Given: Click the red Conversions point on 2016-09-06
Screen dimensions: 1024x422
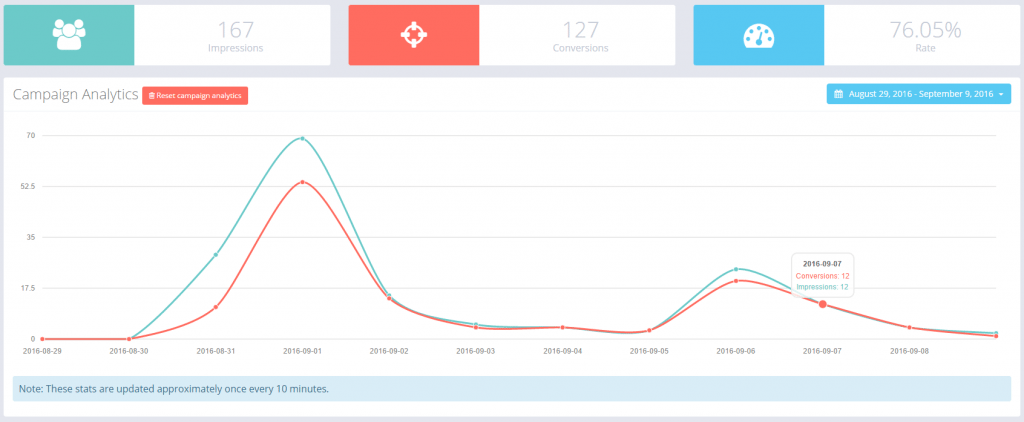Looking at the screenshot, I should coord(736,281).
